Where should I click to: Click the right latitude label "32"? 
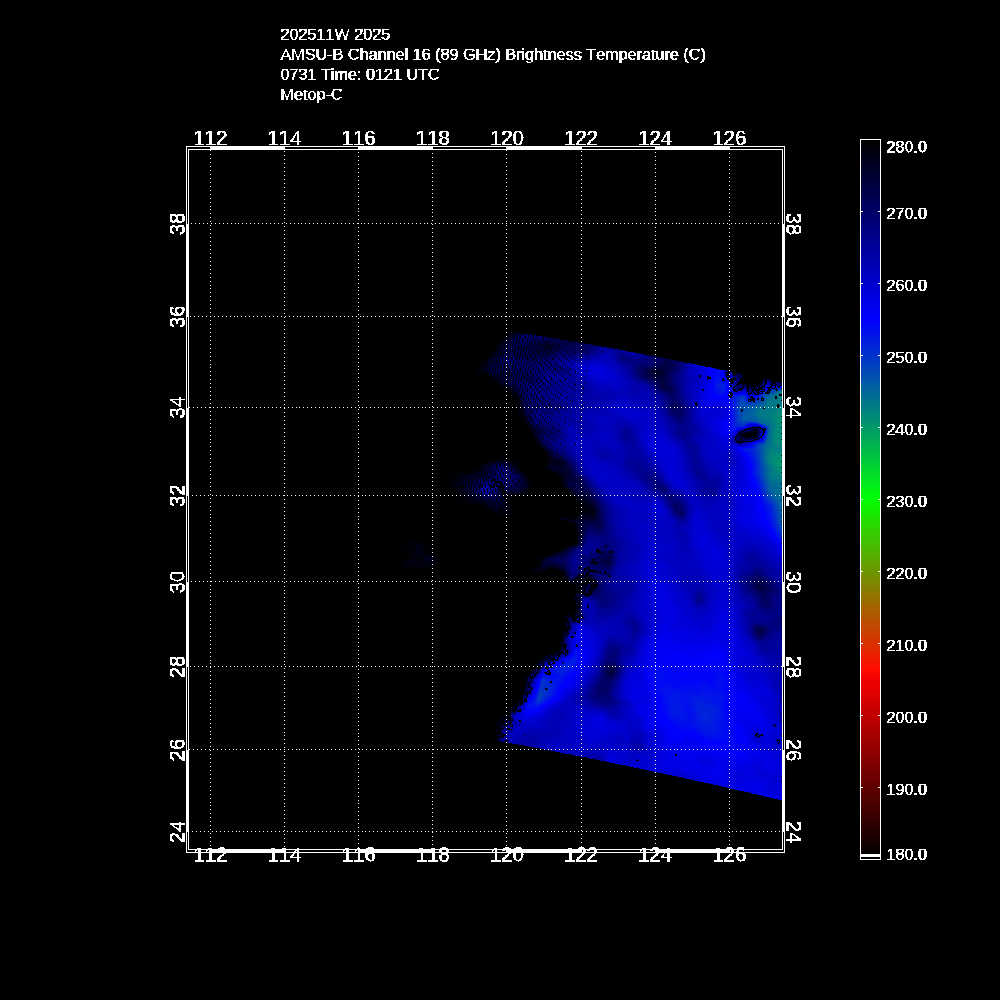click(x=793, y=496)
